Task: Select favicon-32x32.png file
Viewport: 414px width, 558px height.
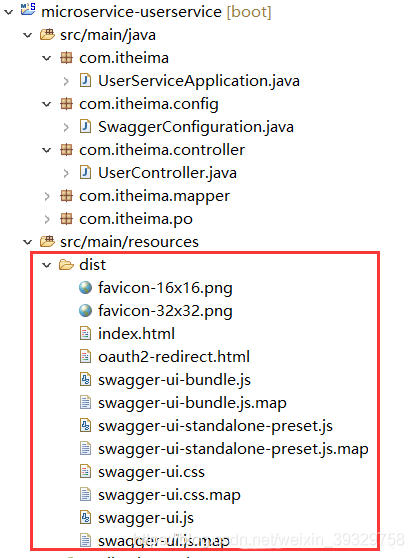Action: click(165, 311)
